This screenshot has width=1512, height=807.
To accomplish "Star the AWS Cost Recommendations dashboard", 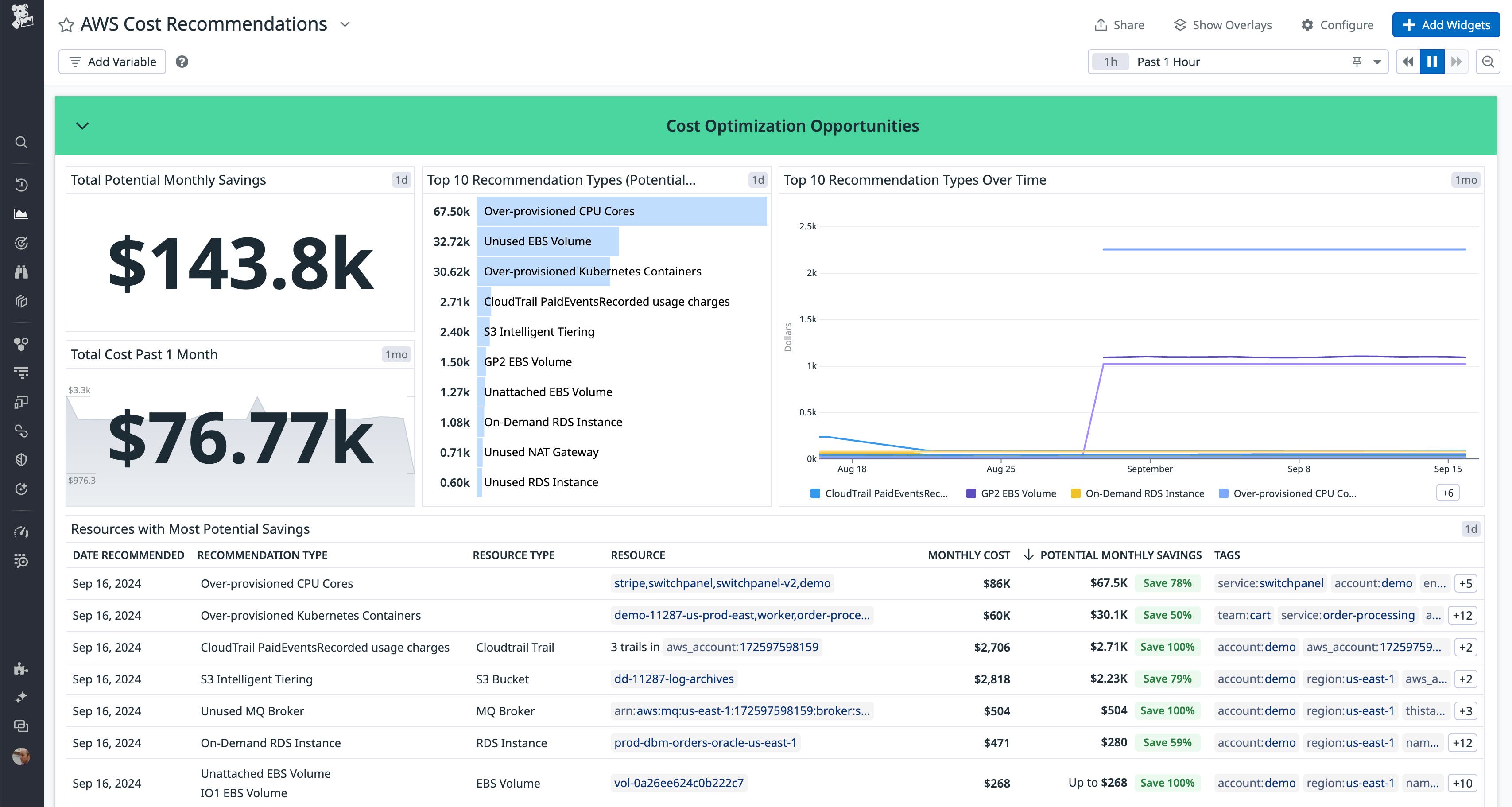I will click(x=66, y=25).
